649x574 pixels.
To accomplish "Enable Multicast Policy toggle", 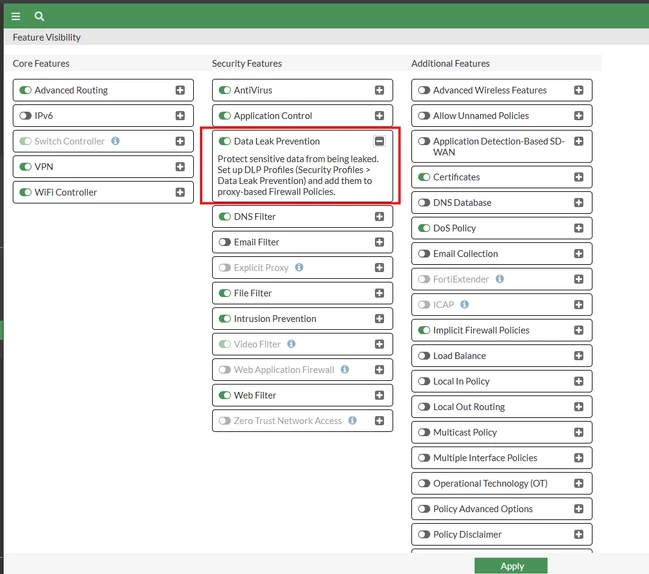I will (424, 432).
